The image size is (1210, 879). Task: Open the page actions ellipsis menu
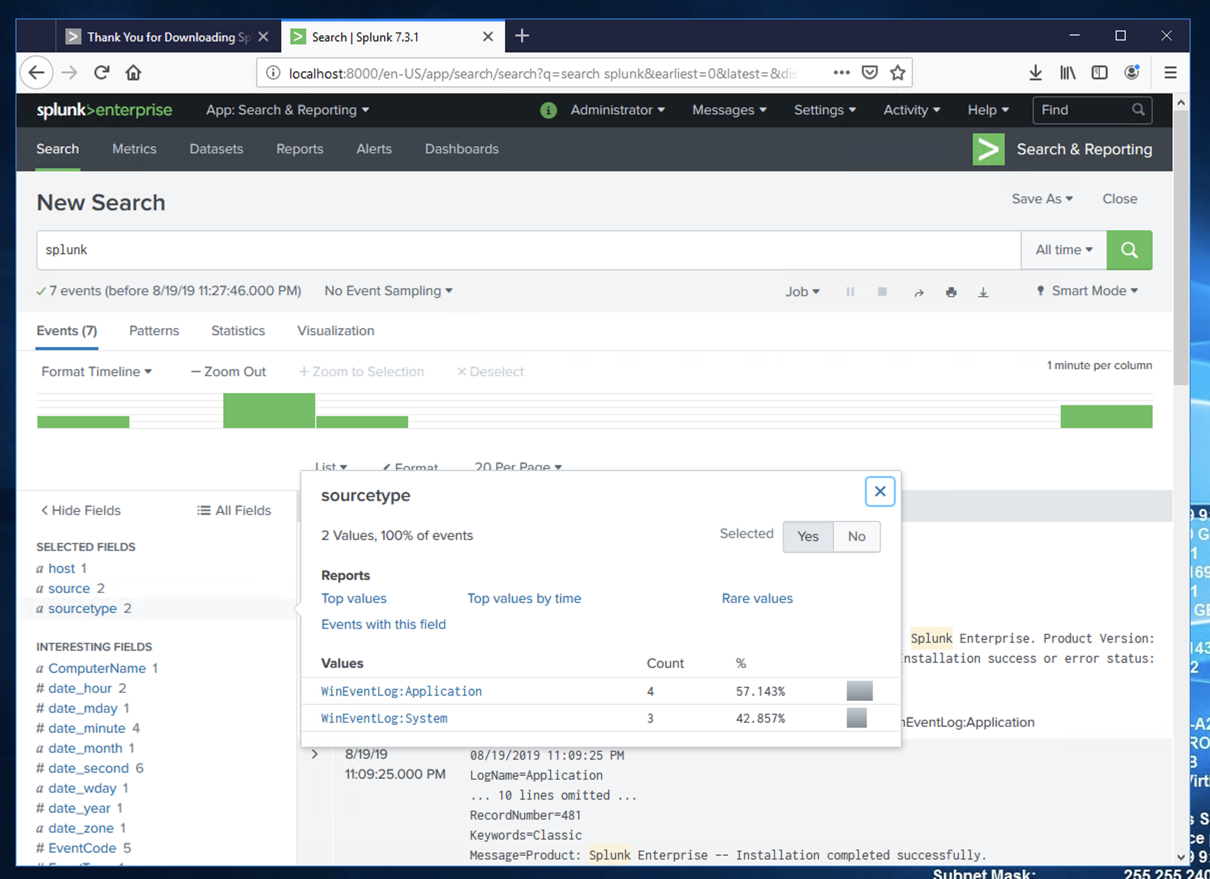click(x=841, y=72)
